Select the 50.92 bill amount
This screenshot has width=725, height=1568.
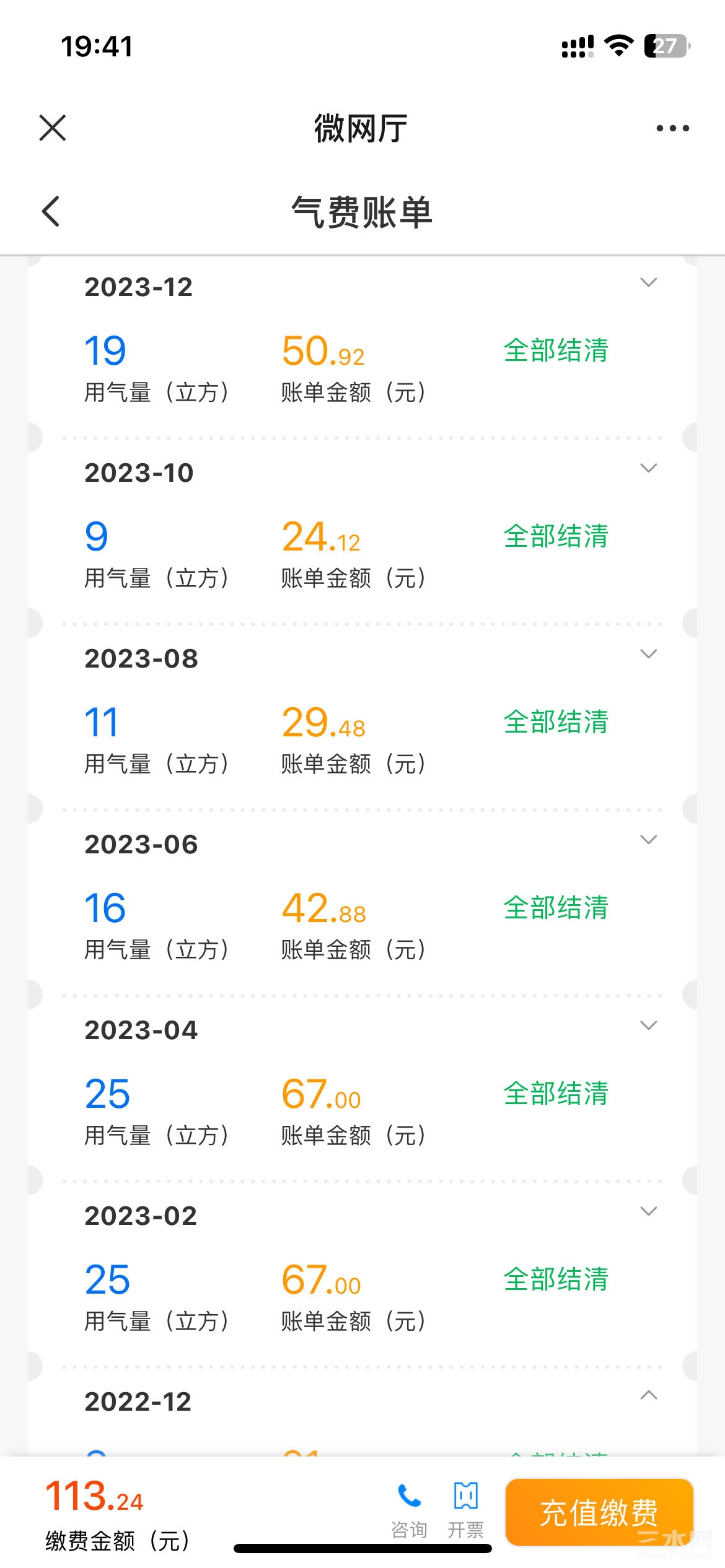pos(323,351)
